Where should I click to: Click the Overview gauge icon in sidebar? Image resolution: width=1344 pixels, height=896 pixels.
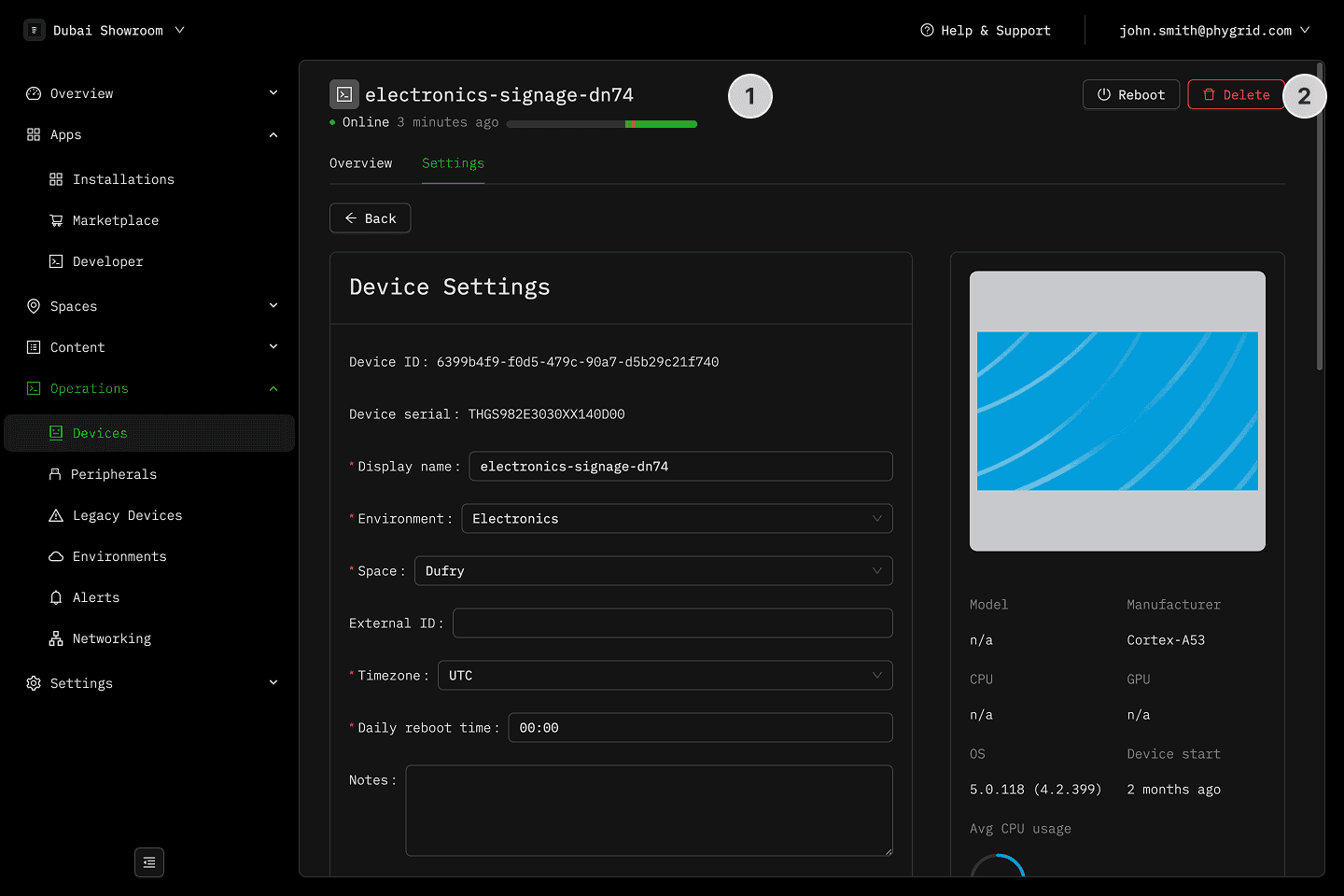point(34,93)
